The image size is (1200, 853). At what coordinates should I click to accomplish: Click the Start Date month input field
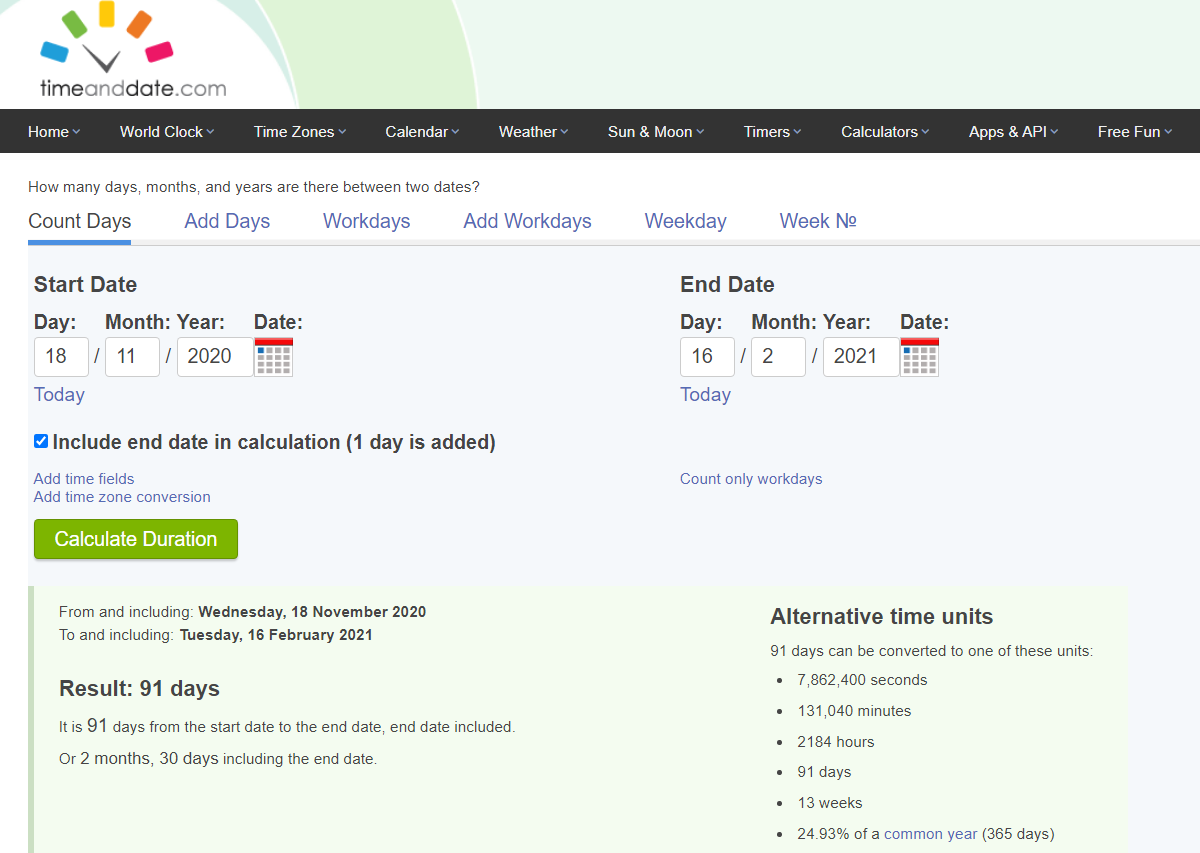click(x=132, y=357)
